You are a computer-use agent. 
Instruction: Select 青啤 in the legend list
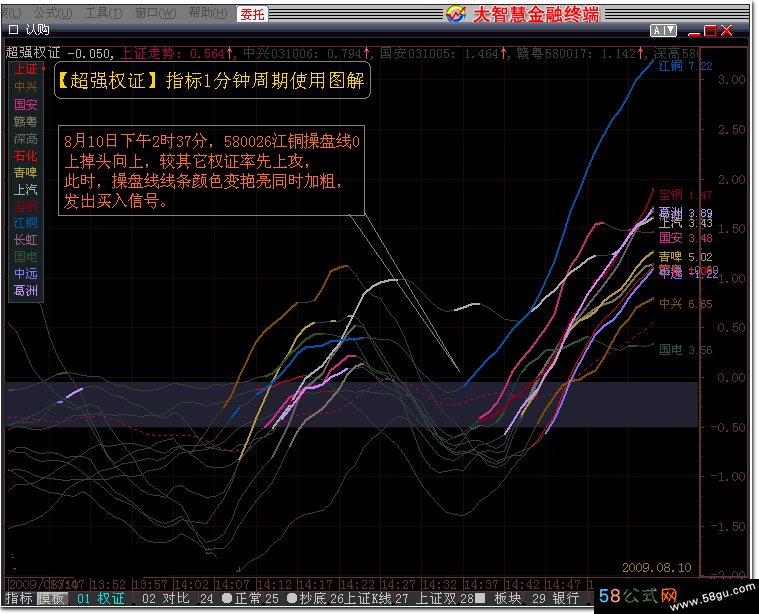coord(25,172)
